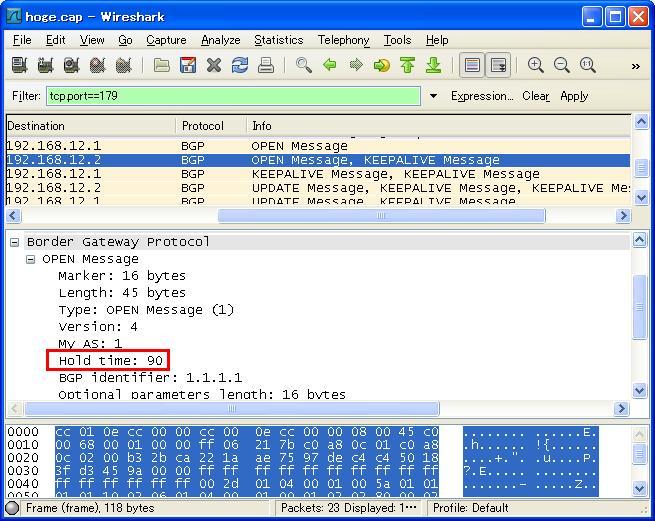Viewport: 655px width, 521px height.
Task: Open the capture interfaces list icon
Action: pos(19,65)
